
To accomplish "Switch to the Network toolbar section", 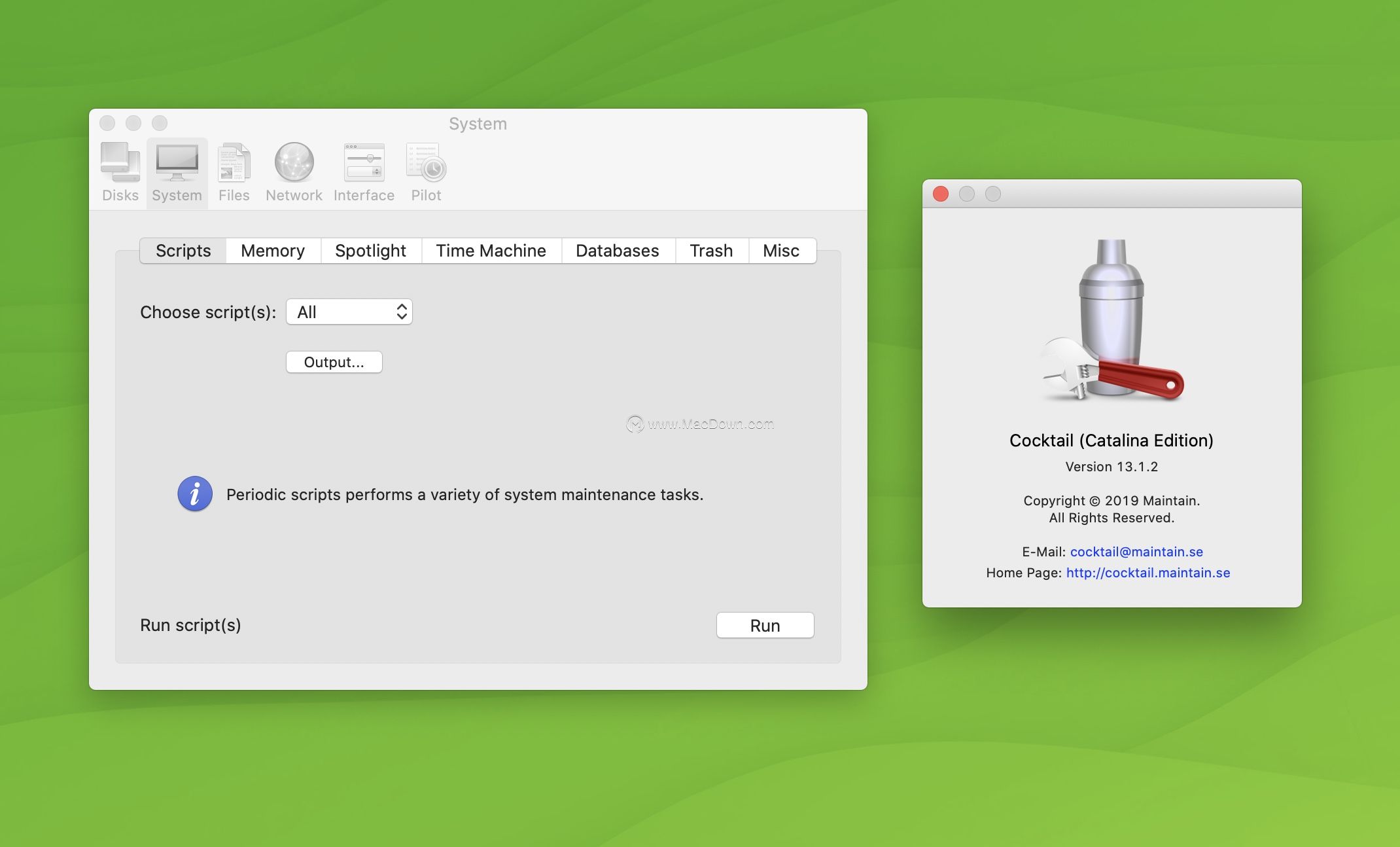I will click(294, 172).
